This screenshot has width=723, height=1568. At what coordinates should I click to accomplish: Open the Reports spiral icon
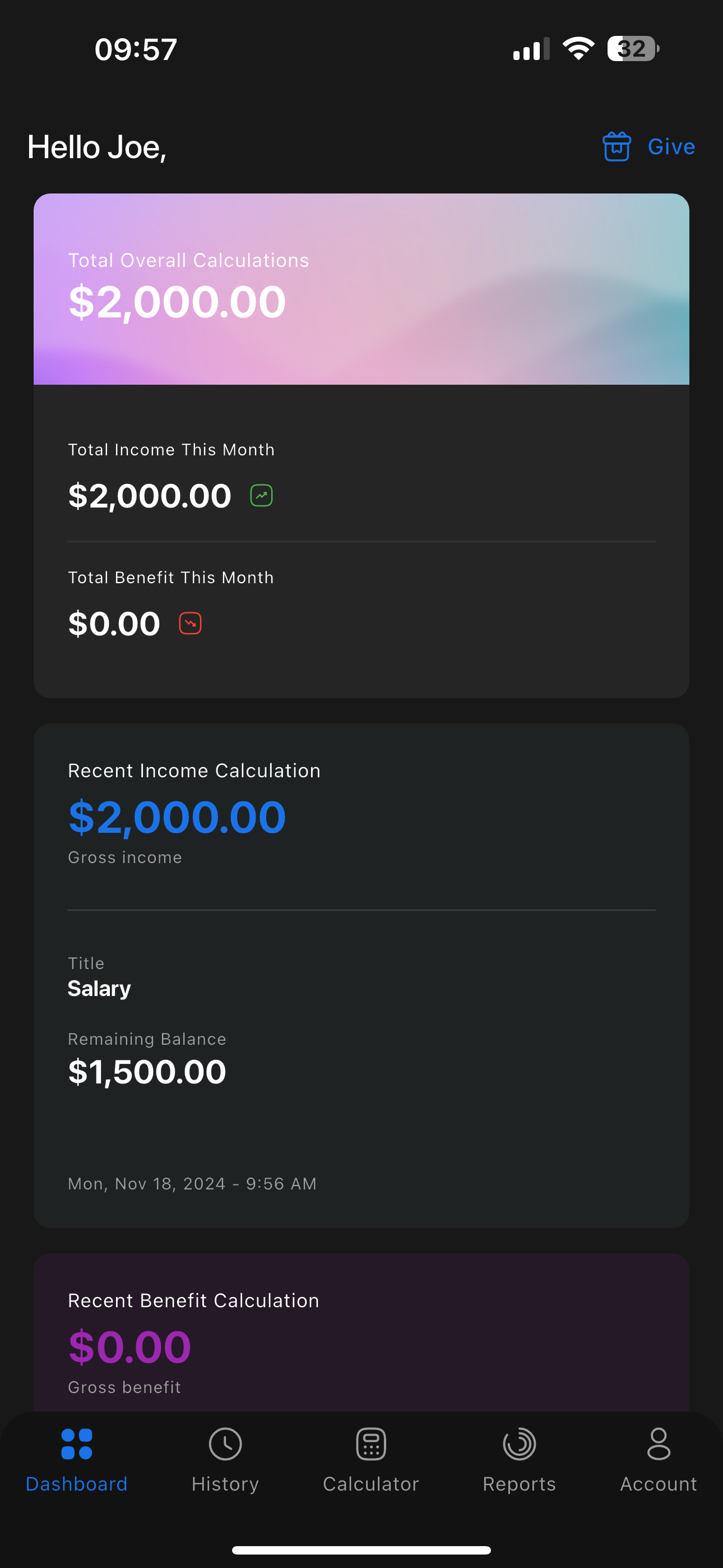[519, 1444]
